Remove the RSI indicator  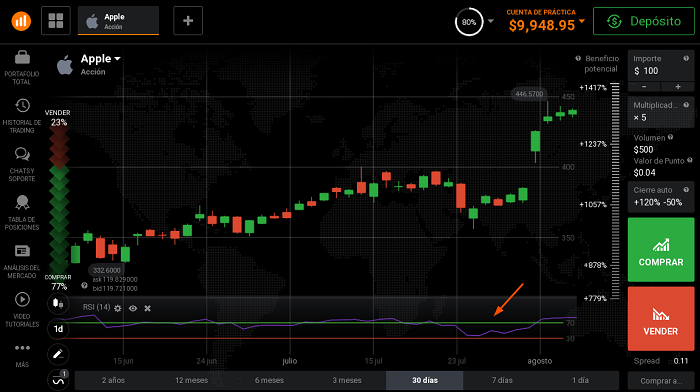point(148,308)
